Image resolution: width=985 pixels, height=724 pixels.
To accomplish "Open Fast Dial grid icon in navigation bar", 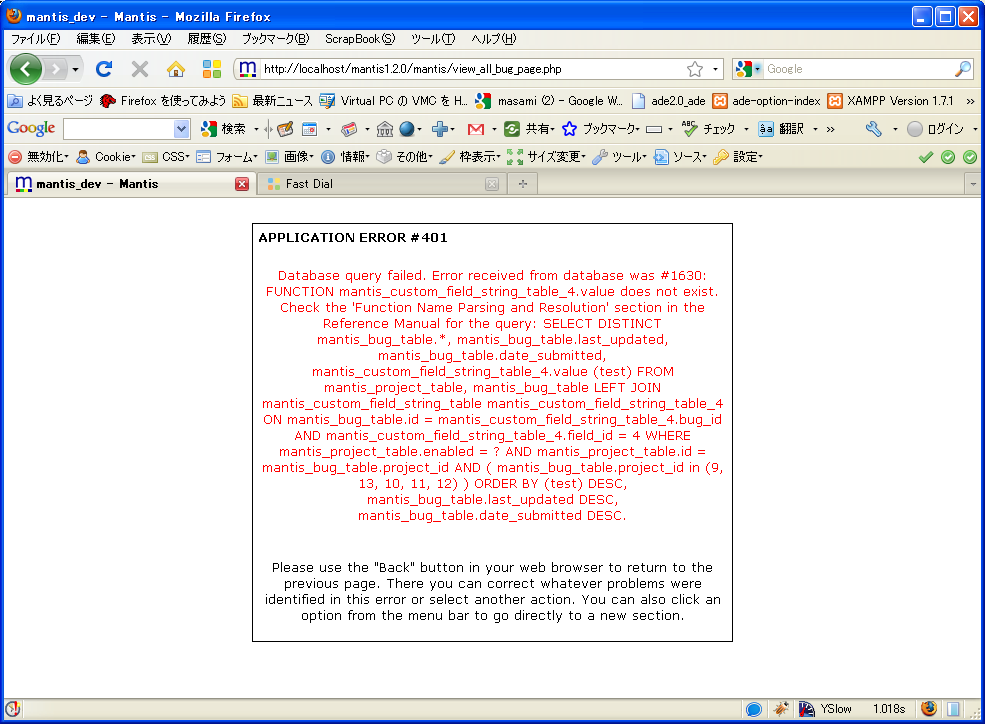I will (x=212, y=69).
